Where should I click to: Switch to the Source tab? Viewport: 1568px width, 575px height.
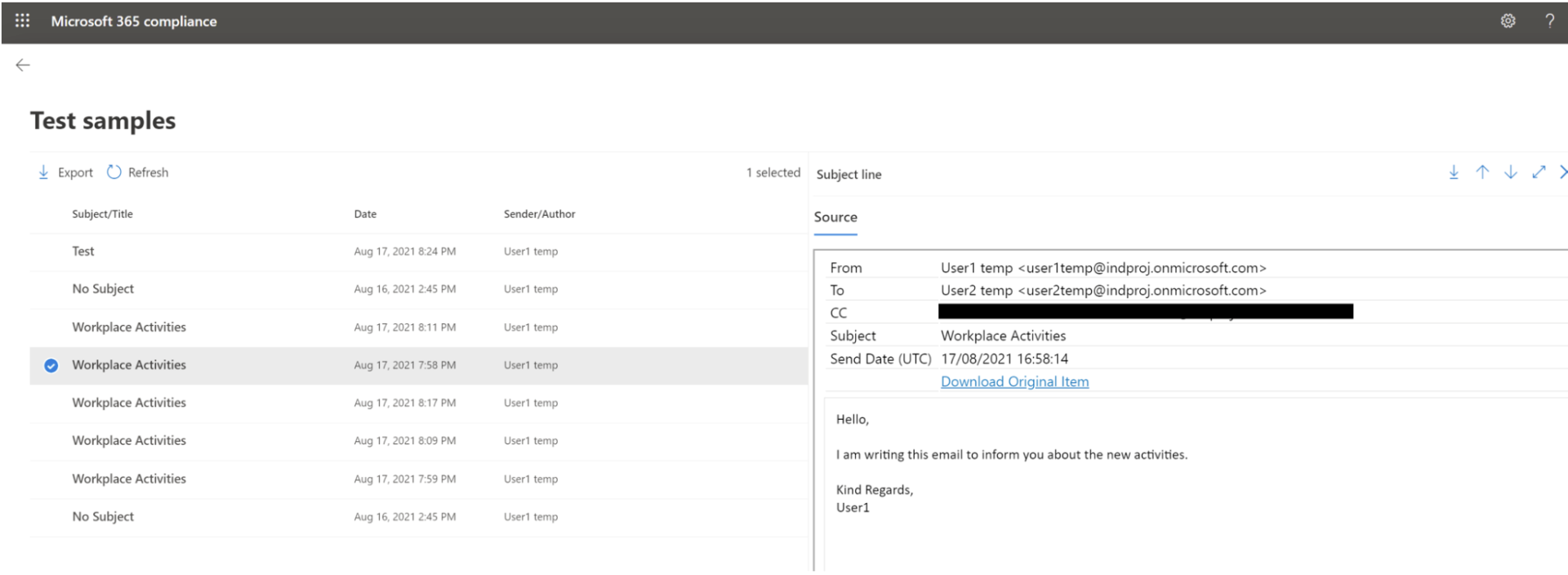coord(835,217)
